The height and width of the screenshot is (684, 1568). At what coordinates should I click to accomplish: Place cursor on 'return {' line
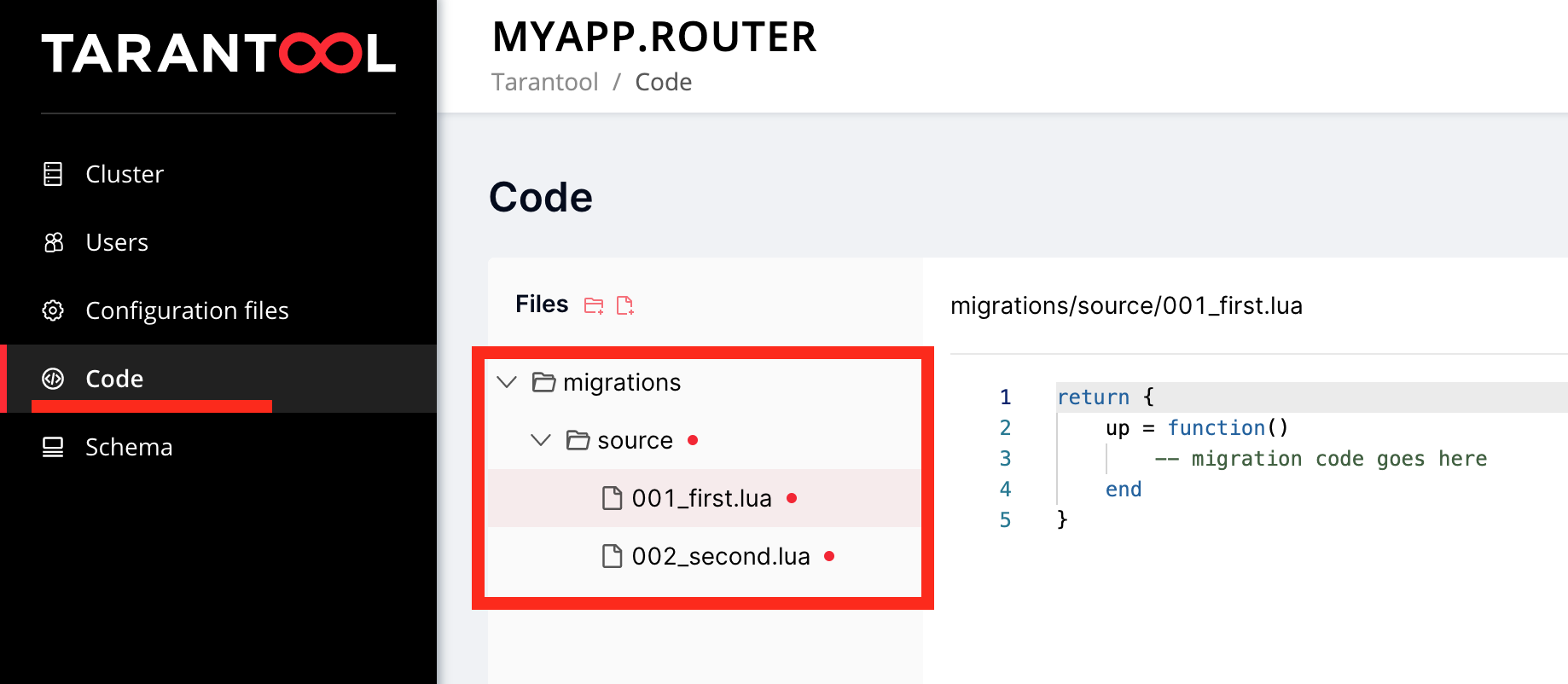pos(1105,397)
